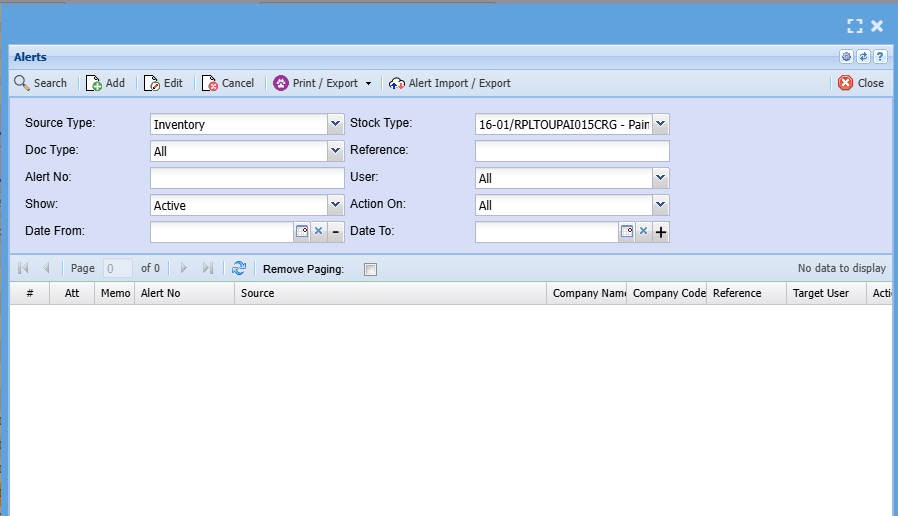Image resolution: width=898 pixels, height=516 pixels.
Task: Toggle the Remove Paging checkbox
Action: (x=370, y=269)
